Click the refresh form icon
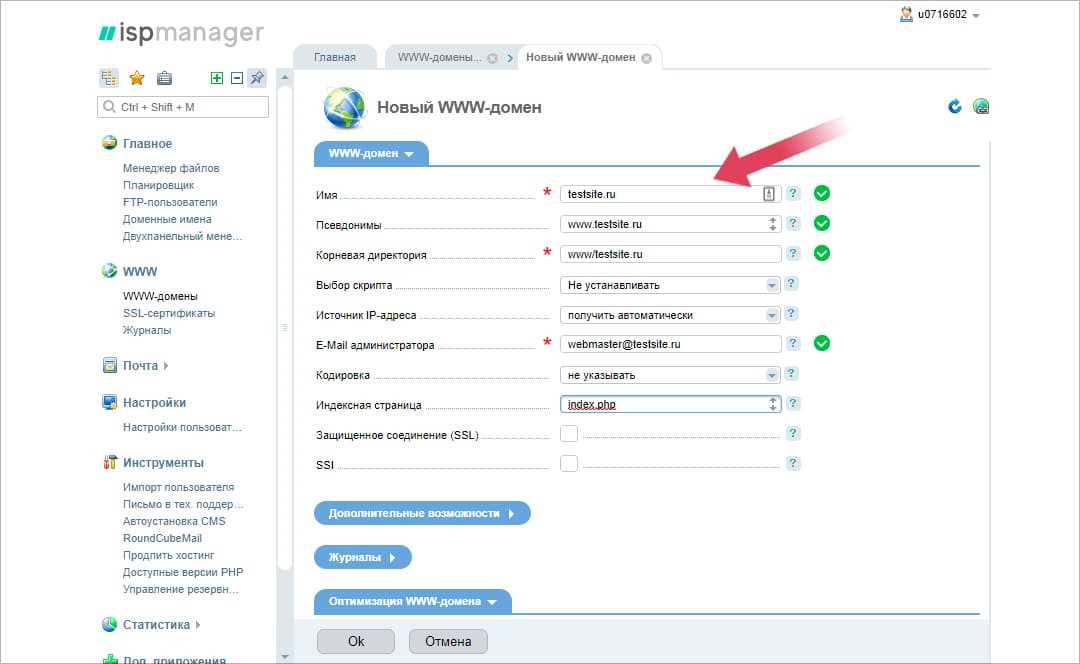This screenshot has width=1080, height=664. [955, 107]
